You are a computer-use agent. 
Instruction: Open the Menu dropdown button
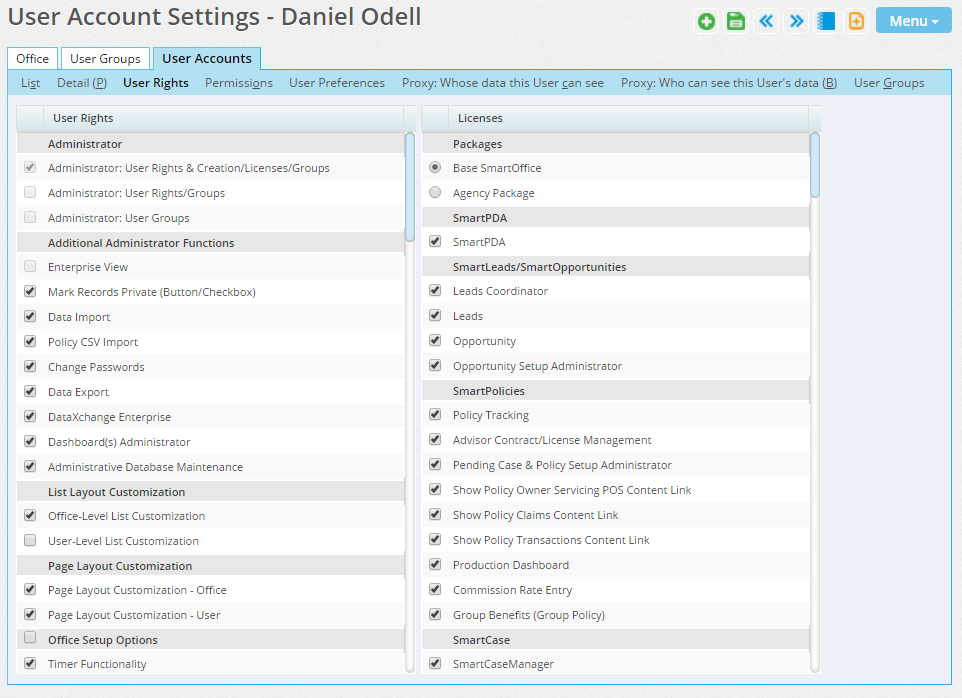click(913, 21)
